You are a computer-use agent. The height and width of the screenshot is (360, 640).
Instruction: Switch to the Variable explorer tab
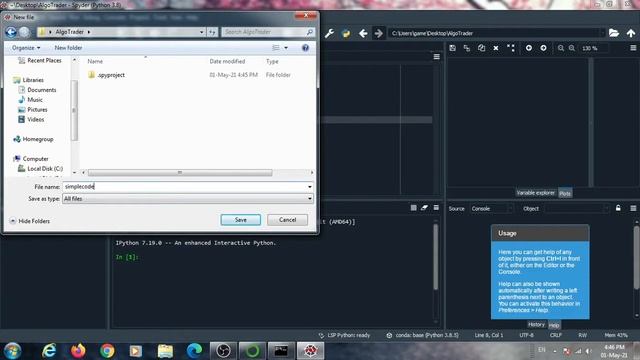point(536,193)
